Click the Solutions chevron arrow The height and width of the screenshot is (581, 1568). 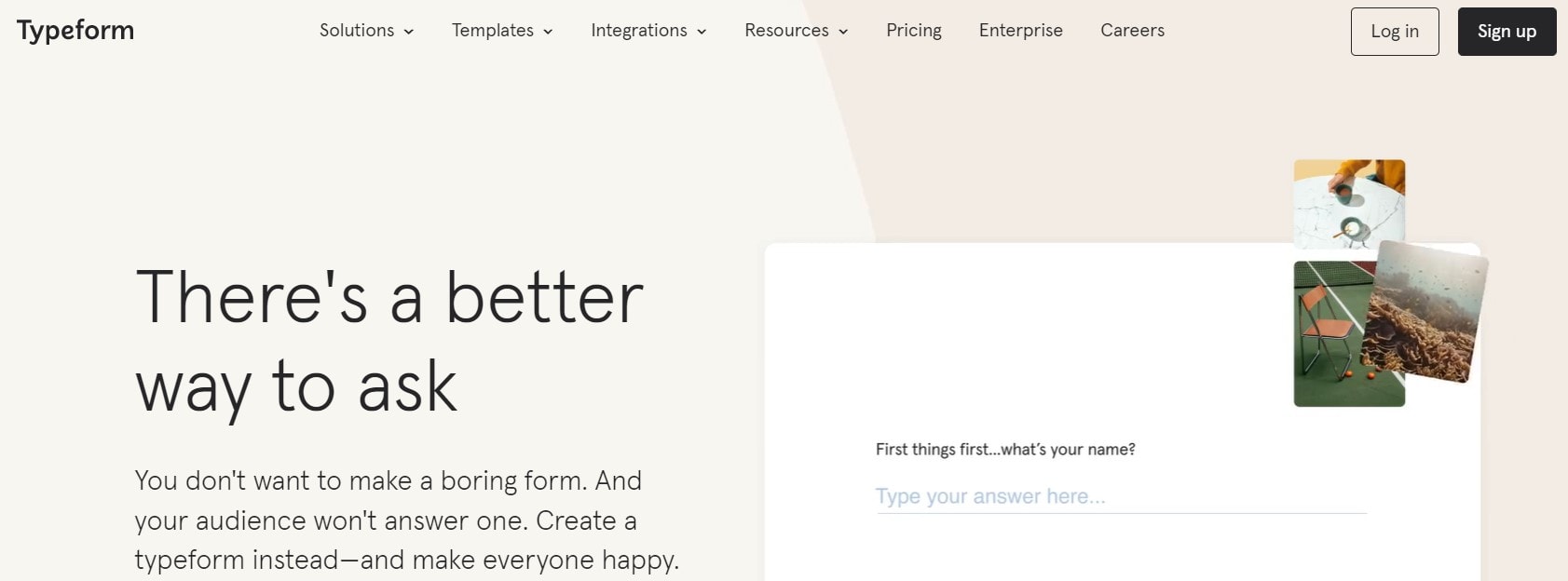[x=407, y=32]
